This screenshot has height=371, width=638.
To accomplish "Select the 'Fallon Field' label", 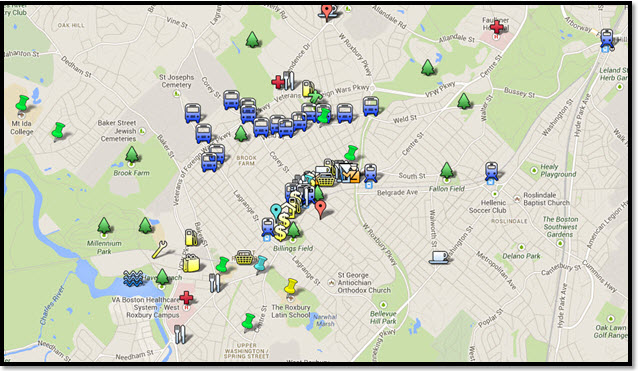I will tap(447, 189).
